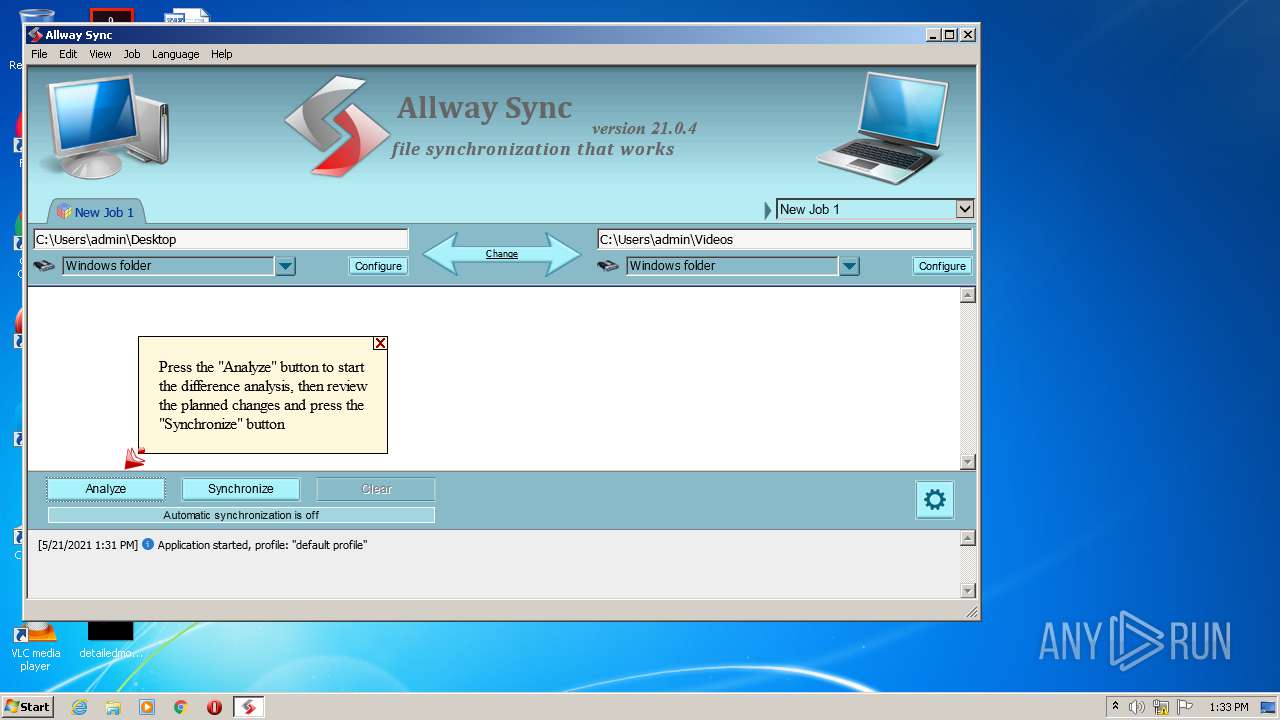
Task: Open the Edit menu
Action: pos(68,54)
